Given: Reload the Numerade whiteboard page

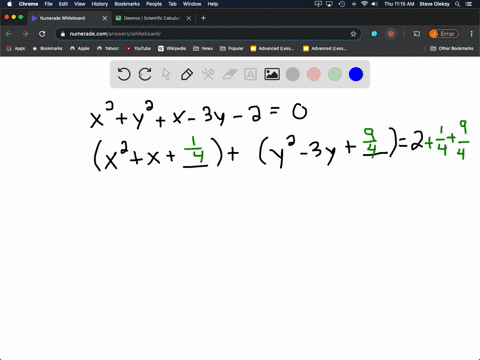Looking at the screenshot, I should (42, 34).
